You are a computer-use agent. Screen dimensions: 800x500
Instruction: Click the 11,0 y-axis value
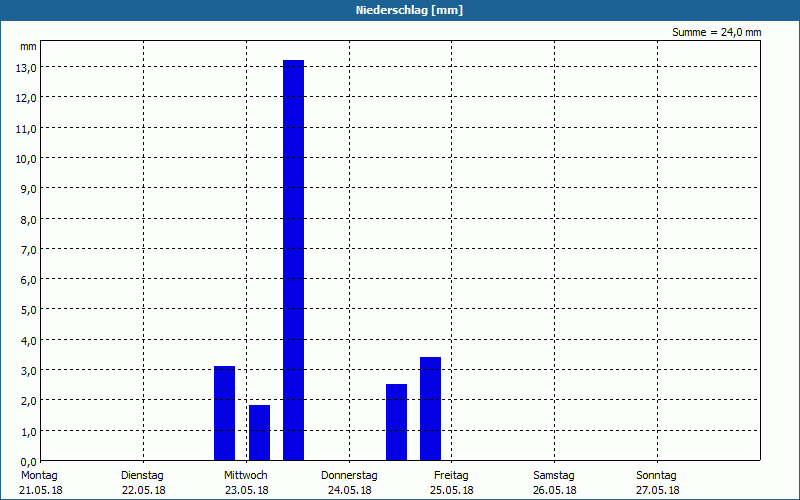click(x=26, y=129)
